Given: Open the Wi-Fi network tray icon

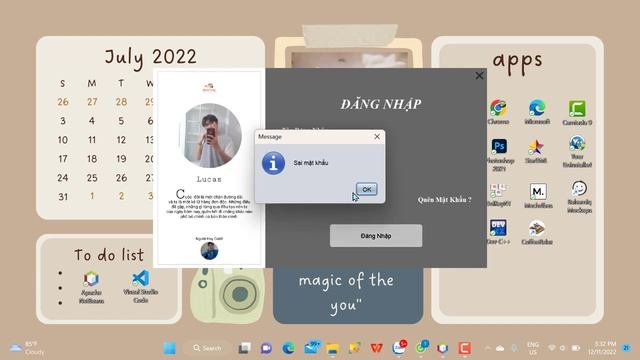Looking at the screenshot, I should [552, 348].
